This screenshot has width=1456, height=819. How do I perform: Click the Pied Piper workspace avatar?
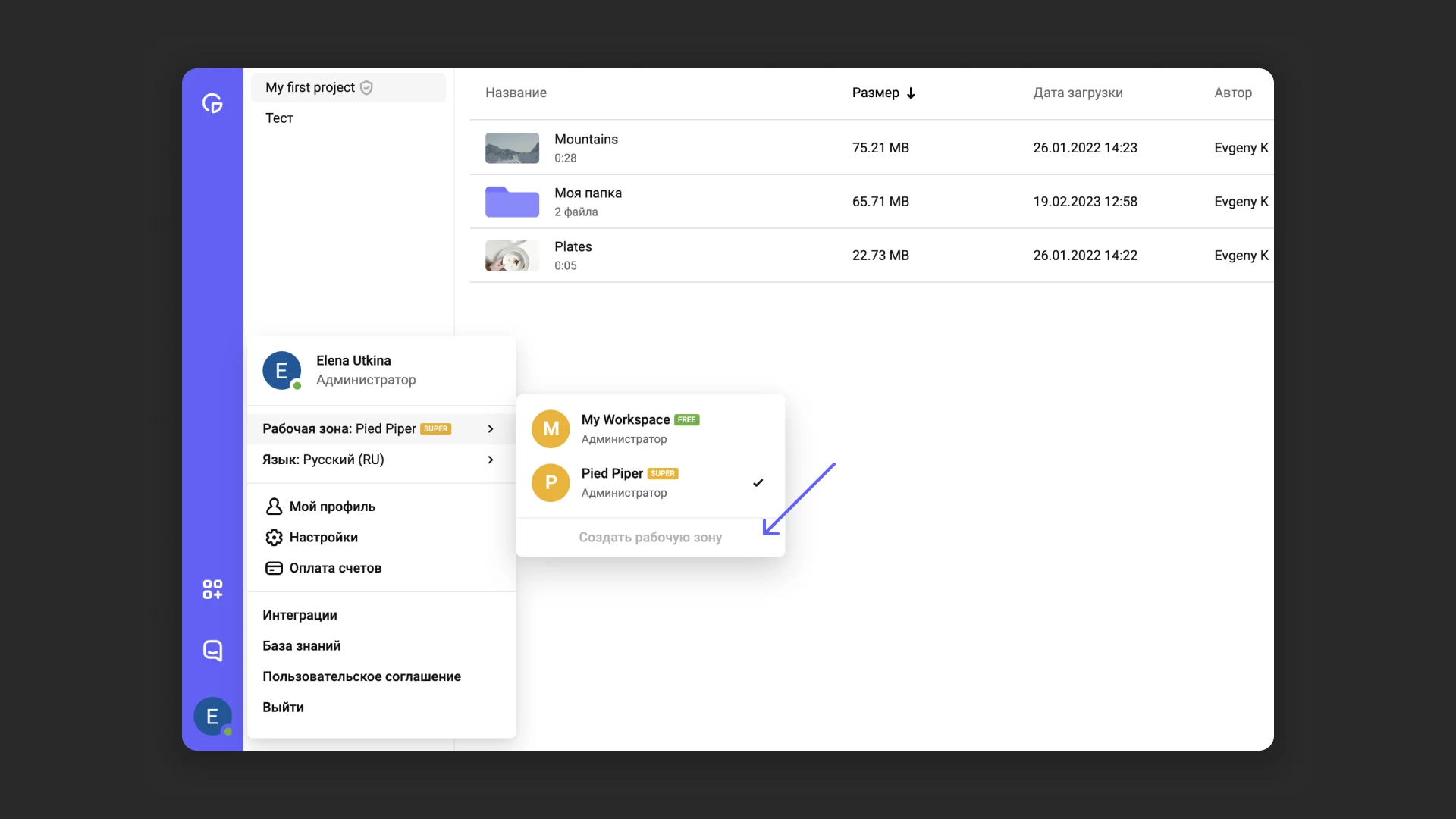pos(551,482)
